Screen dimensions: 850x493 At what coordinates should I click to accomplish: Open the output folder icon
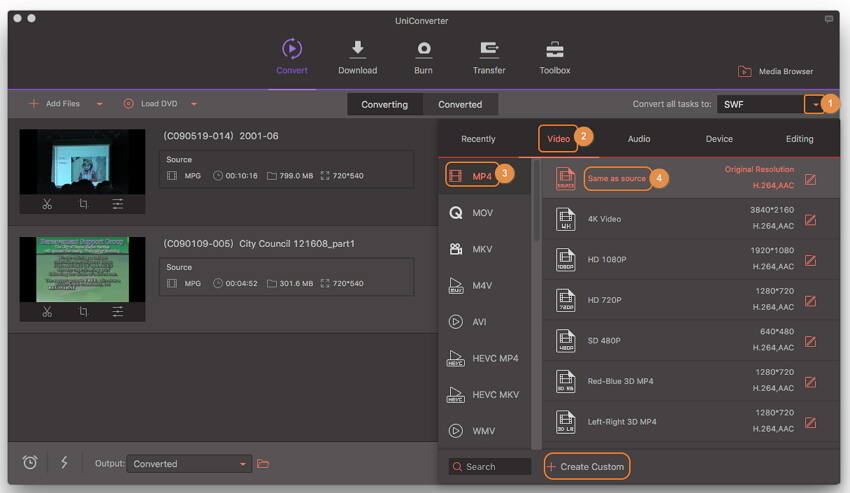click(x=263, y=464)
